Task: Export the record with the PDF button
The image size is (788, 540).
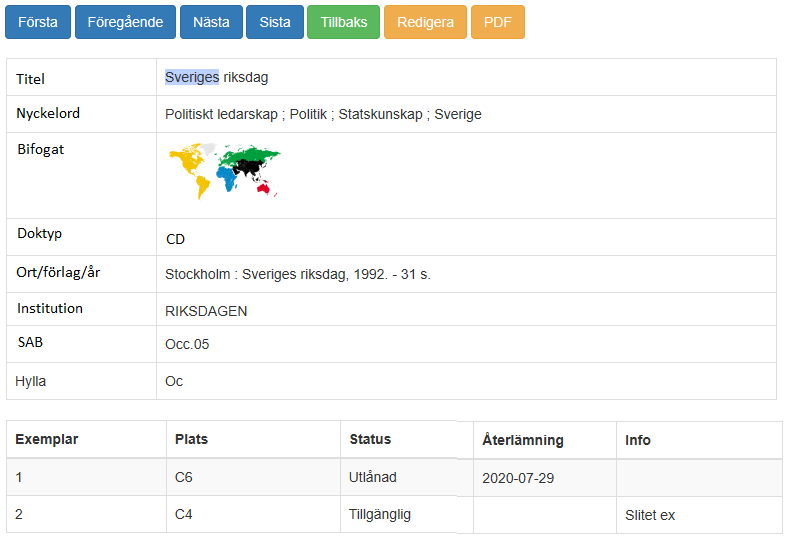Action: [x=498, y=22]
